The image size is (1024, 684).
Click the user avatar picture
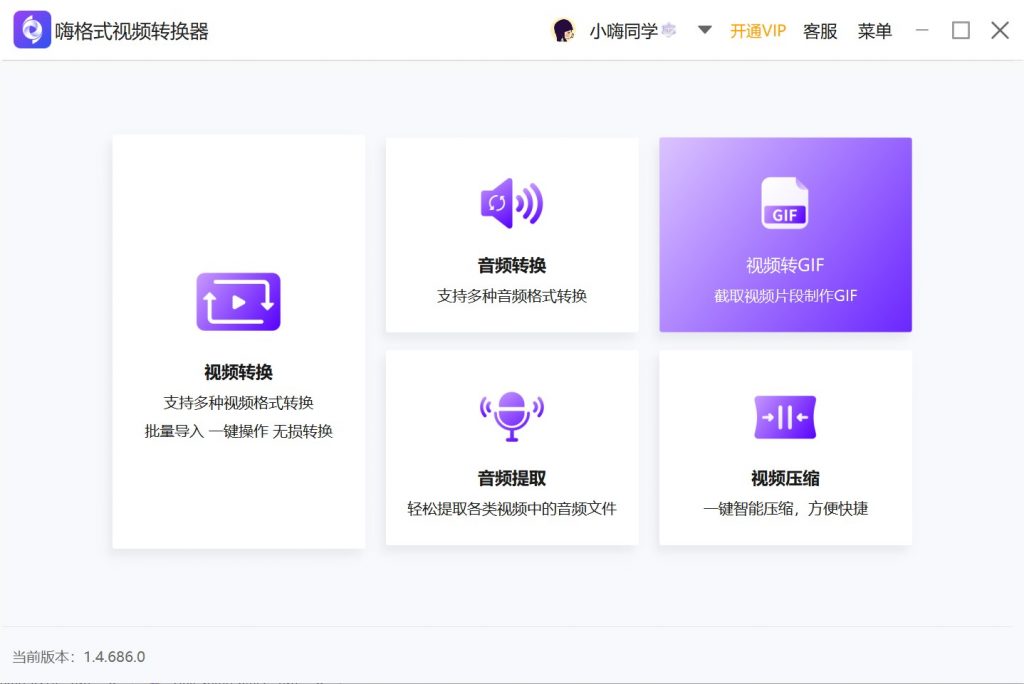[x=563, y=31]
